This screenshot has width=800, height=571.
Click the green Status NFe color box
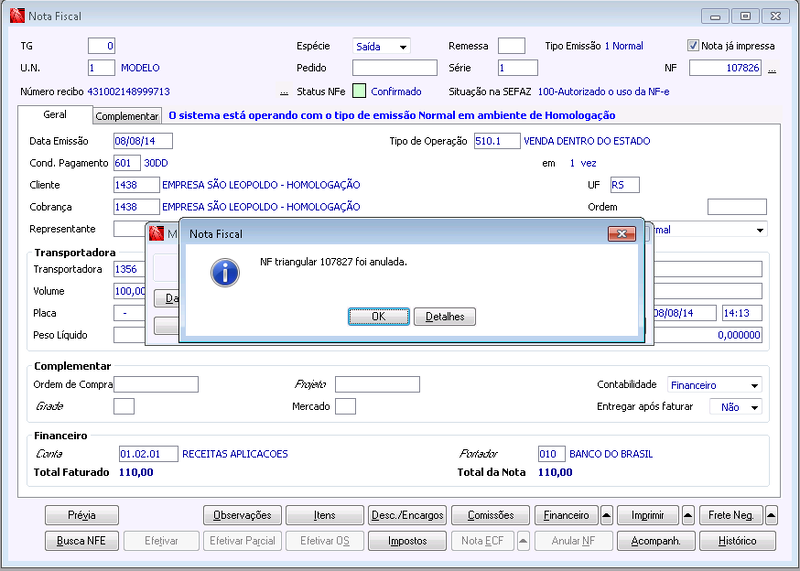pyautogui.click(x=359, y=91)
